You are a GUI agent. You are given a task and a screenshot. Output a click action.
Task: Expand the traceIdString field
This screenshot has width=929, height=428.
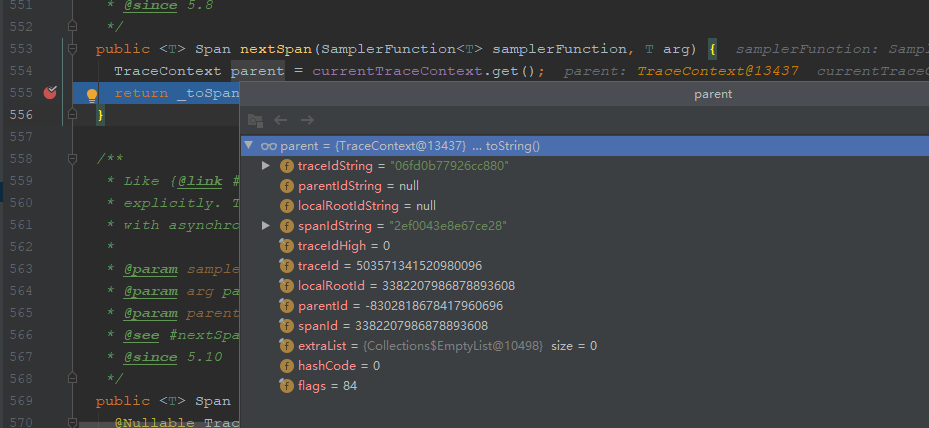(x=266, y=166)
